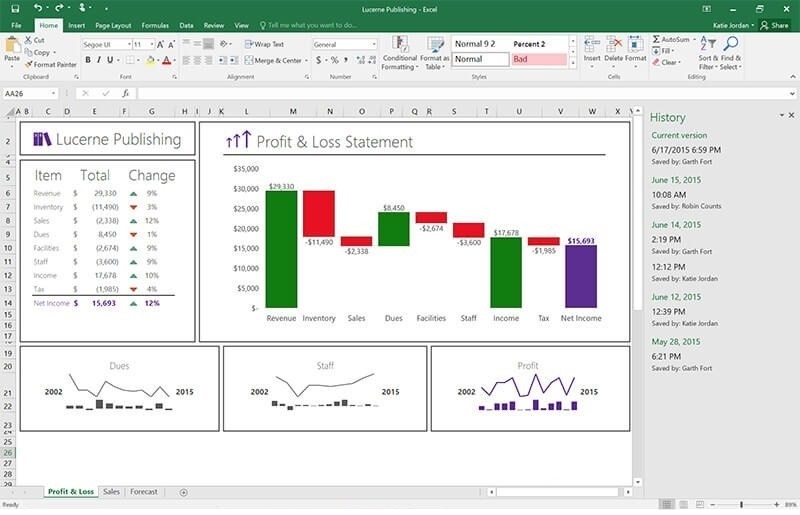
Task: Apply the Bad cell style
Action: click(x=539, y=59)
